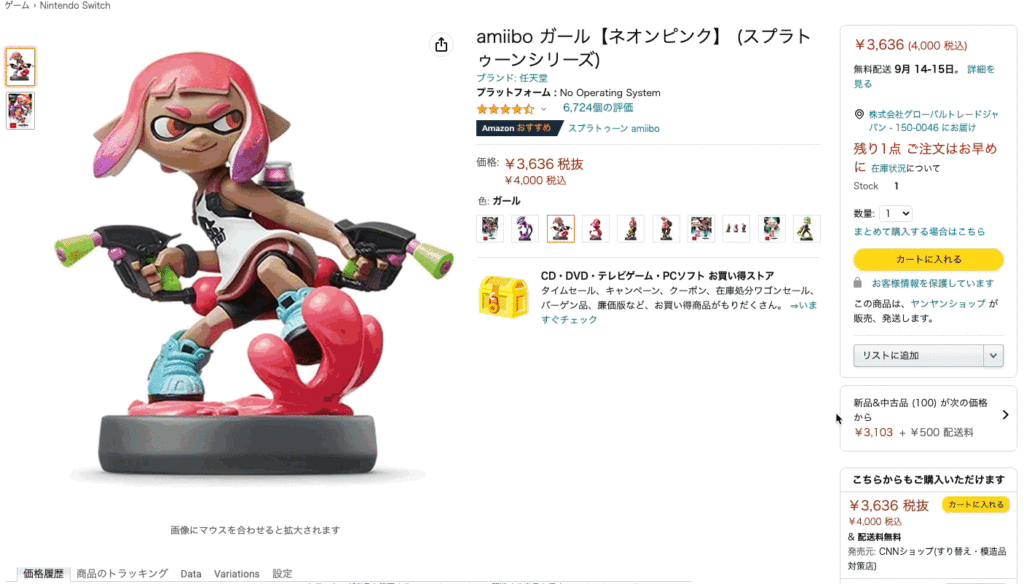Screen dimensions: 1024x584
Task: Expand the rating breakdown chevron
Action: pos(543,109)
